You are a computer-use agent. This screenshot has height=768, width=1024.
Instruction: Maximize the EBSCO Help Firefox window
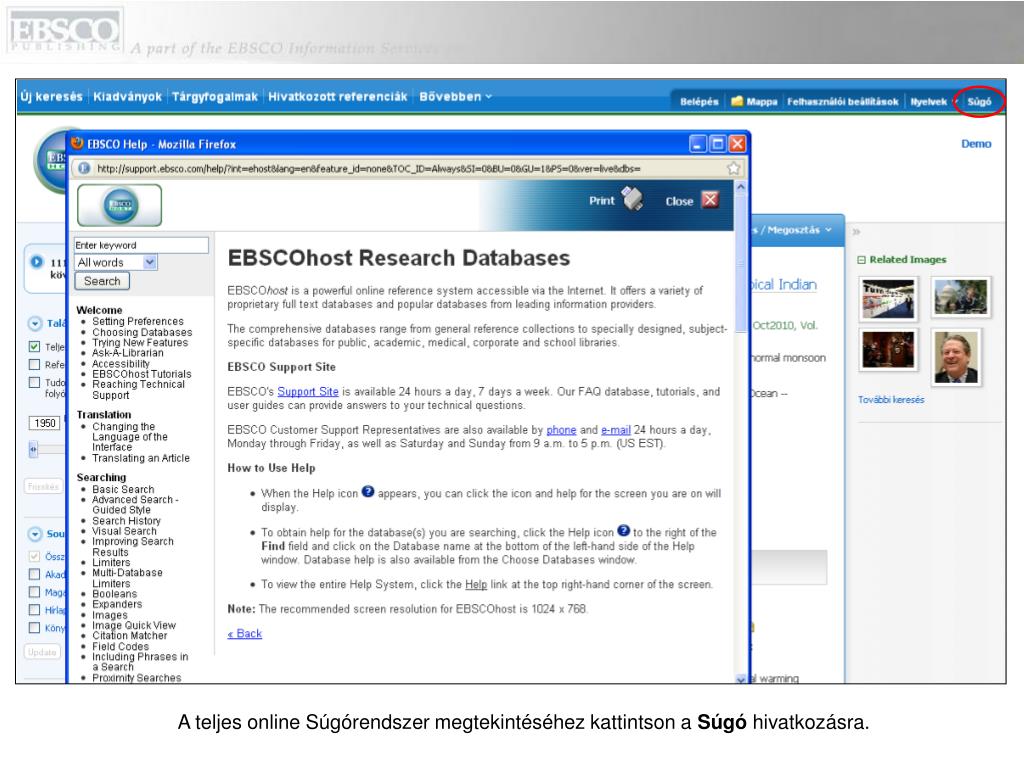click(x=718, y=144)
